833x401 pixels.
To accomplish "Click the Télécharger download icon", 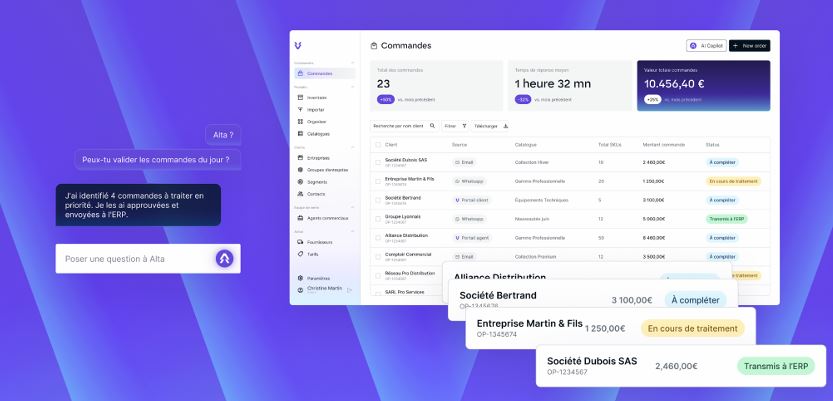I will pos(505,126).
